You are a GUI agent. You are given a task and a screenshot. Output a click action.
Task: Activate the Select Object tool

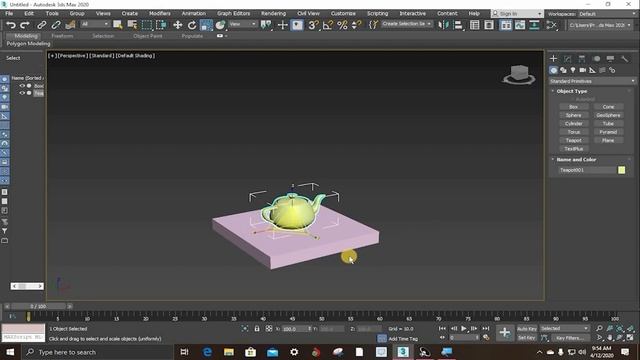(118, 25)
